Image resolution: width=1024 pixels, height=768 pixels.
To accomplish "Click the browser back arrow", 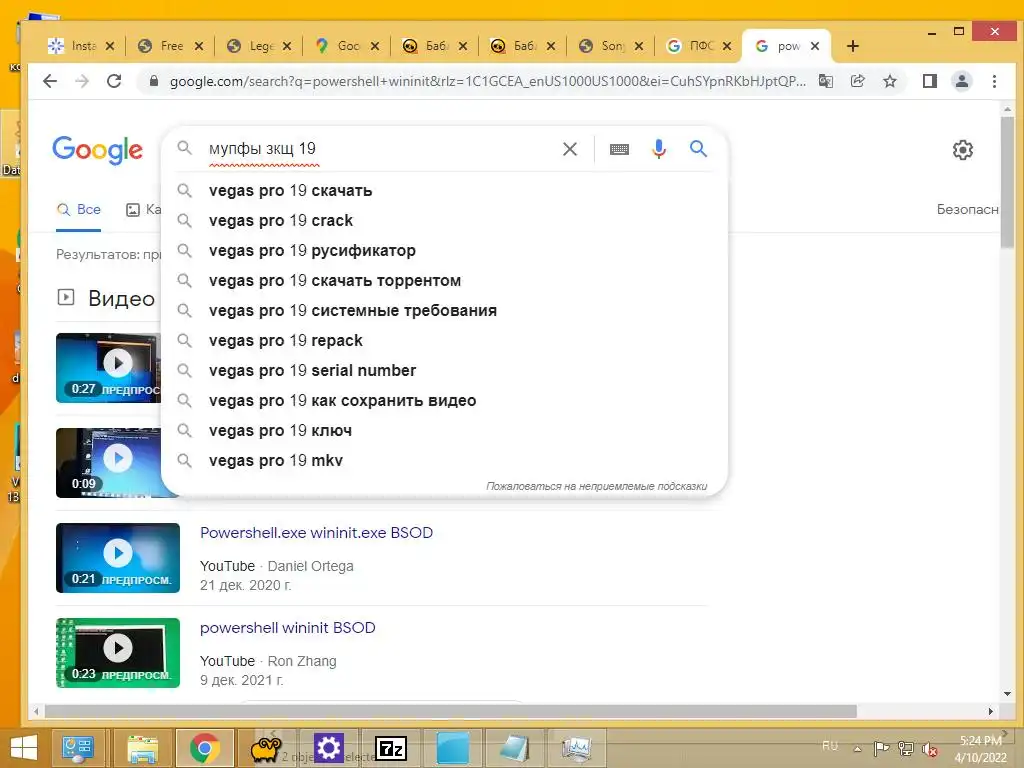I will pos(50,81).
